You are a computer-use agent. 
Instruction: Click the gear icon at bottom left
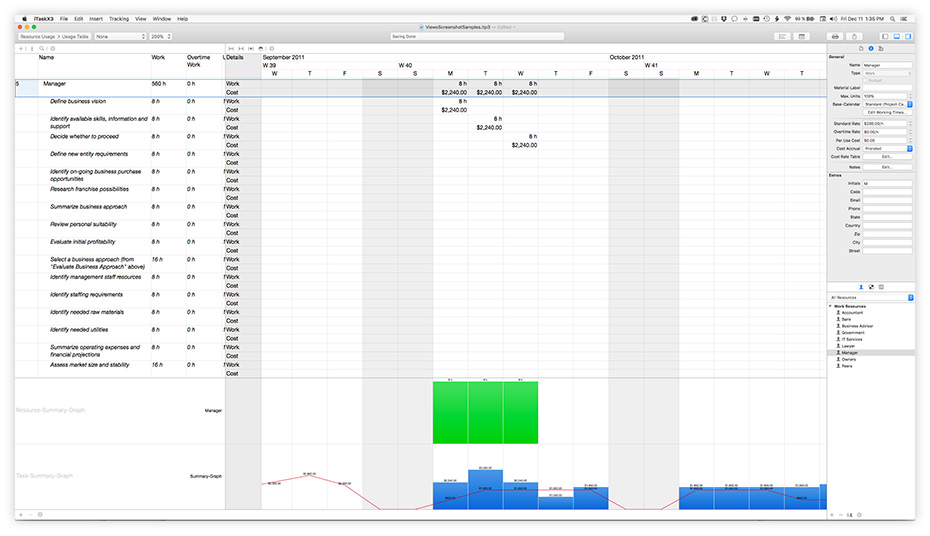click(x=40, y=515)
